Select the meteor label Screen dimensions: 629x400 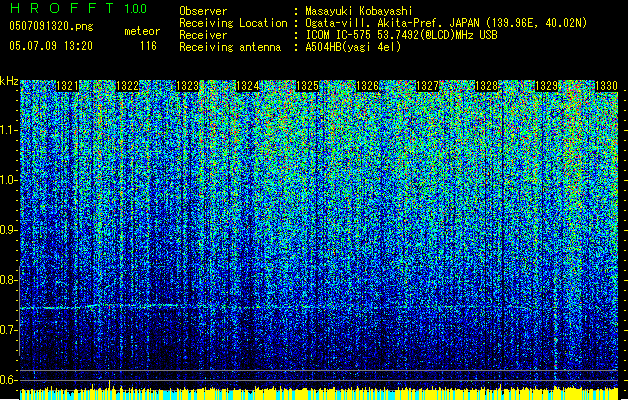pos(141,32)
